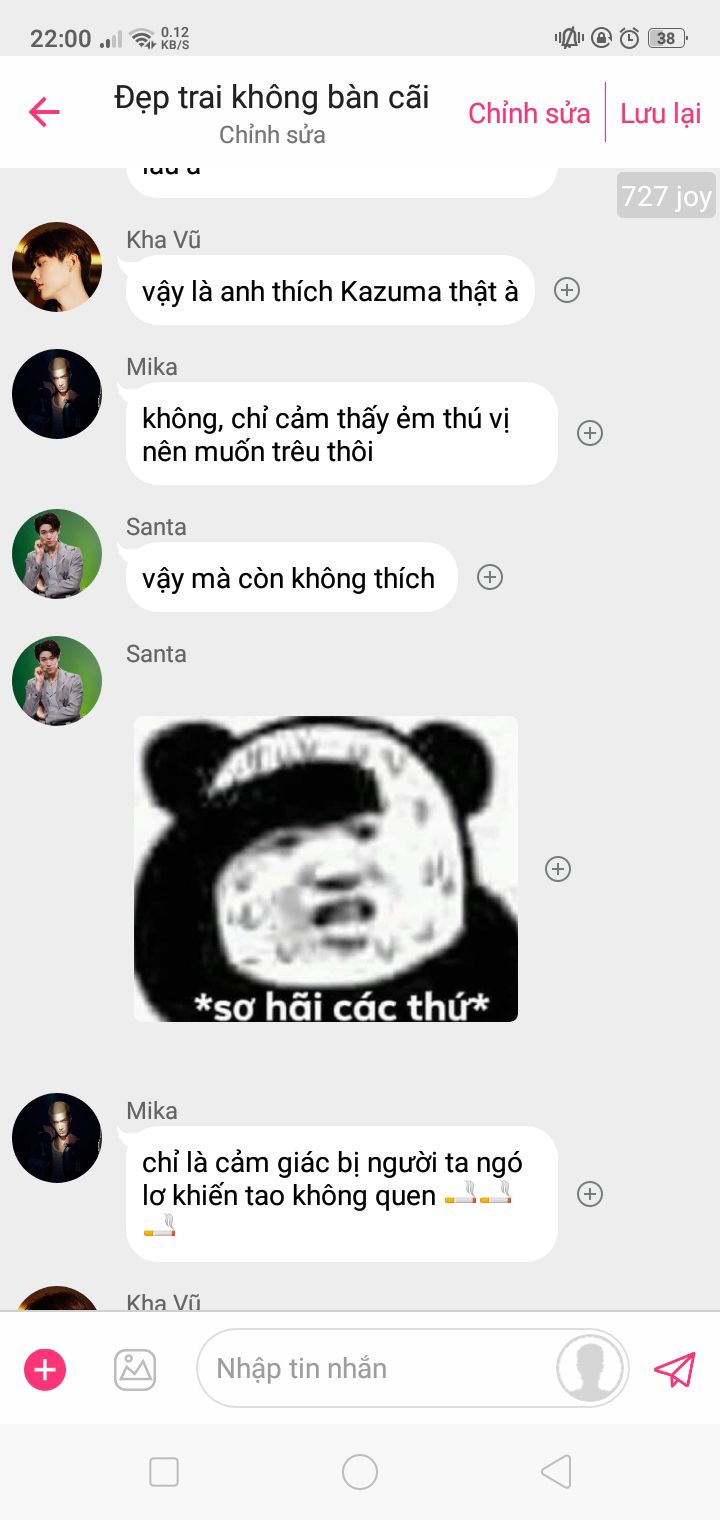
Task: Tap the pink plus add button
Action: coord(45,1369)
